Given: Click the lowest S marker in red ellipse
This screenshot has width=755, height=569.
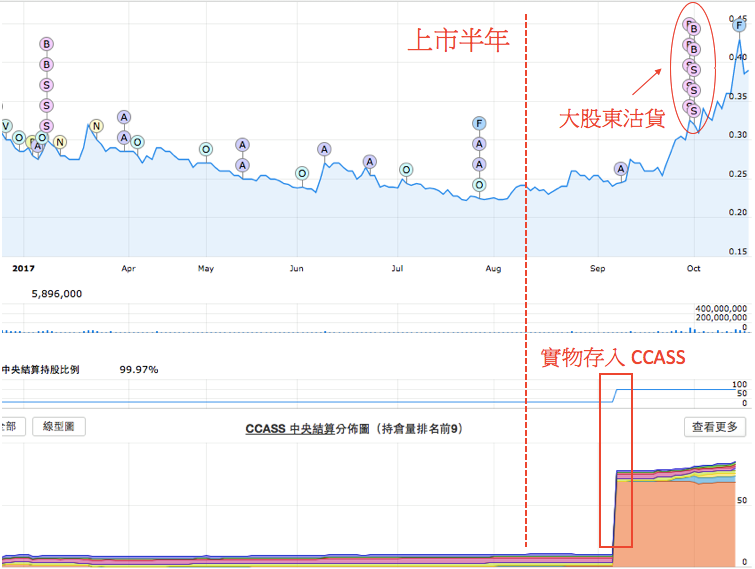Looking at the screenshot, I should point(694,110).
